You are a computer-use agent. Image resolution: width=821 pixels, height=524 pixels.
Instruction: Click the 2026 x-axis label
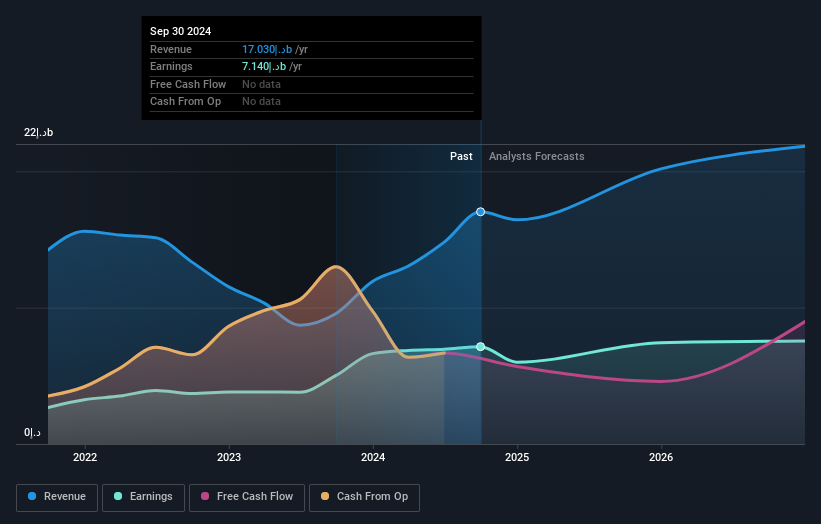661,458
